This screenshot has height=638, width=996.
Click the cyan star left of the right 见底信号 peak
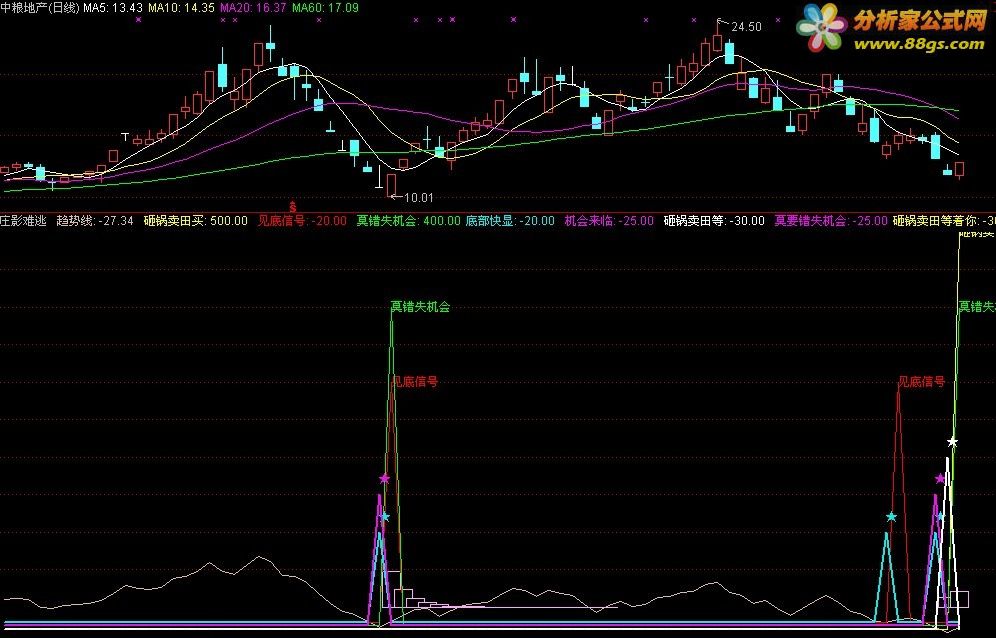tap(891, 517)
